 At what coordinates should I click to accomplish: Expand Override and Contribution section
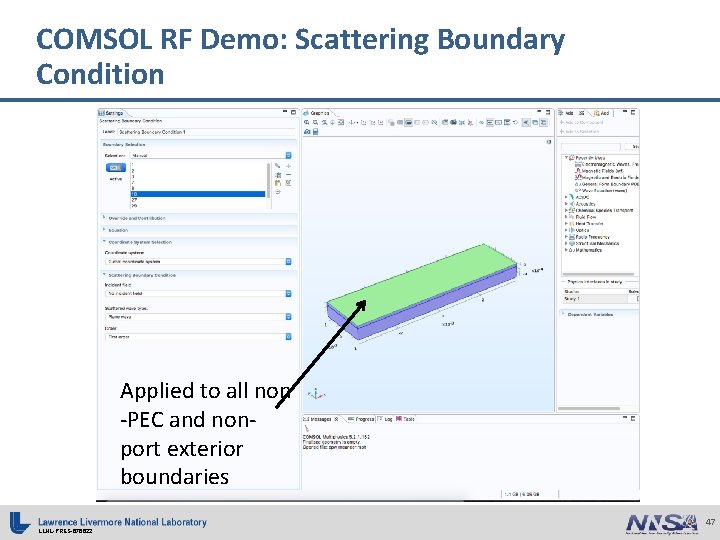point(105,218)
